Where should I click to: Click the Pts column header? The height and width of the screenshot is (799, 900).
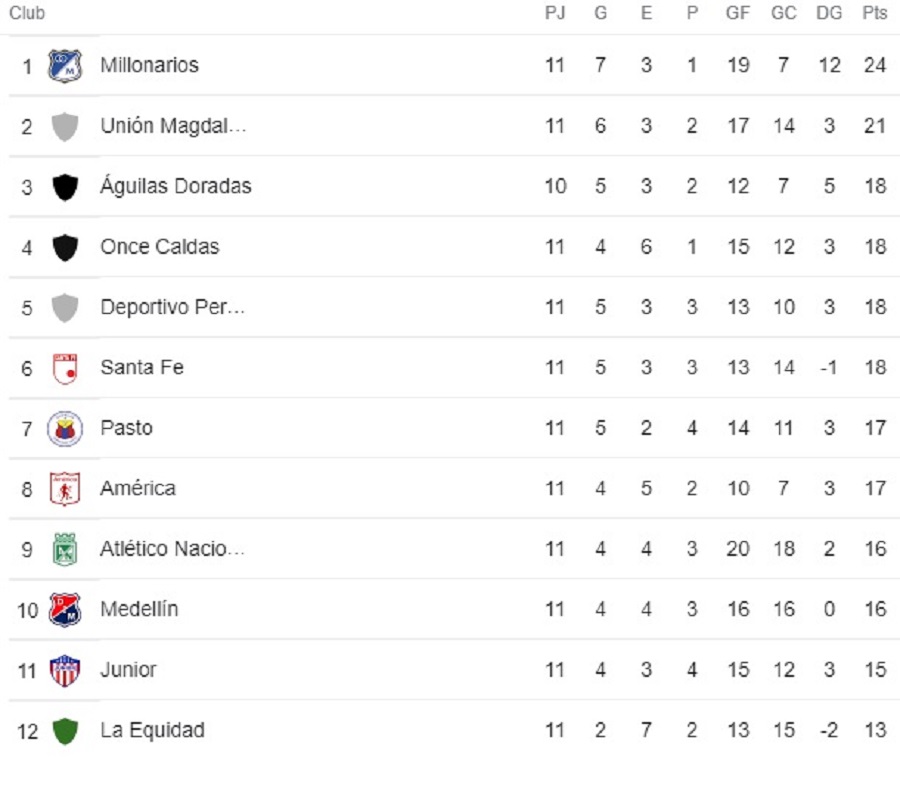(875, 13)
